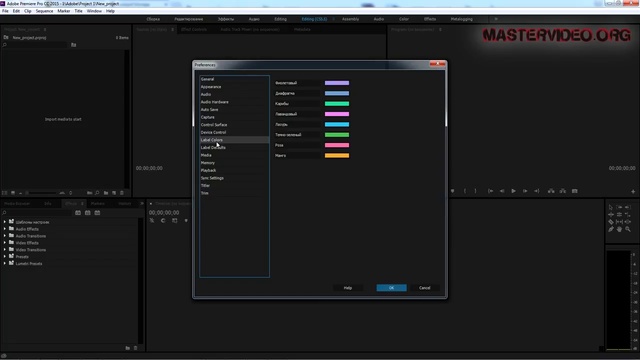Click Step Forward one frame in Program monitor

pos(525,191)
